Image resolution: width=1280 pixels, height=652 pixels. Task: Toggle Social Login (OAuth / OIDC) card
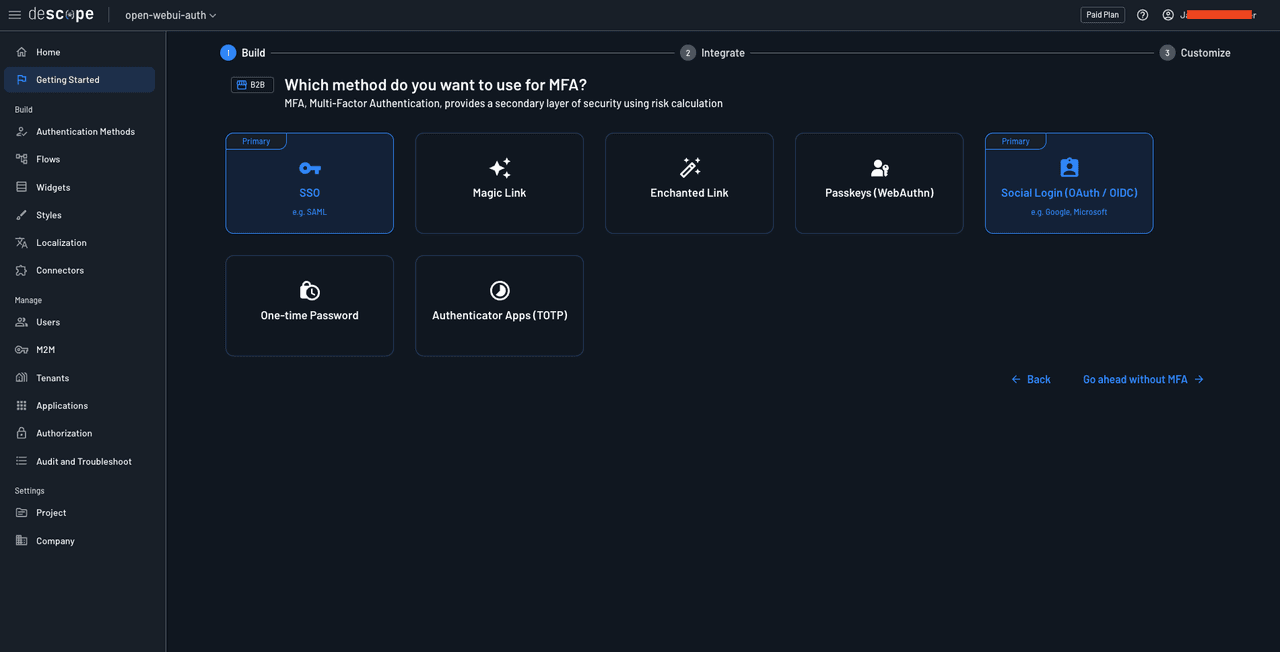click(1069, 183)
